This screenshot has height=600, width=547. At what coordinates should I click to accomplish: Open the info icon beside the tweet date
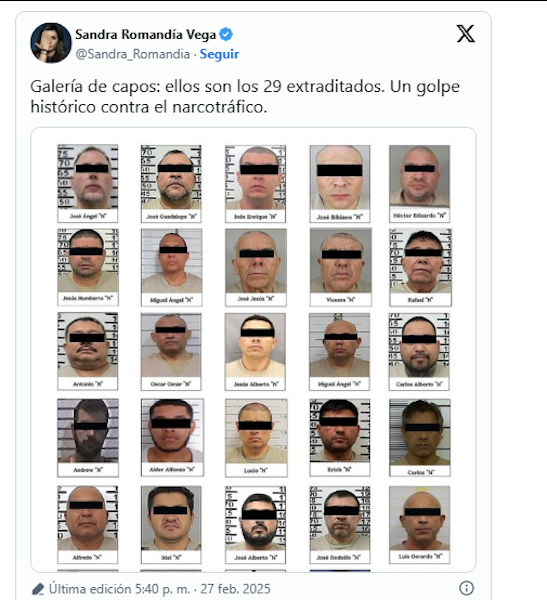click(x=466, y=588)
